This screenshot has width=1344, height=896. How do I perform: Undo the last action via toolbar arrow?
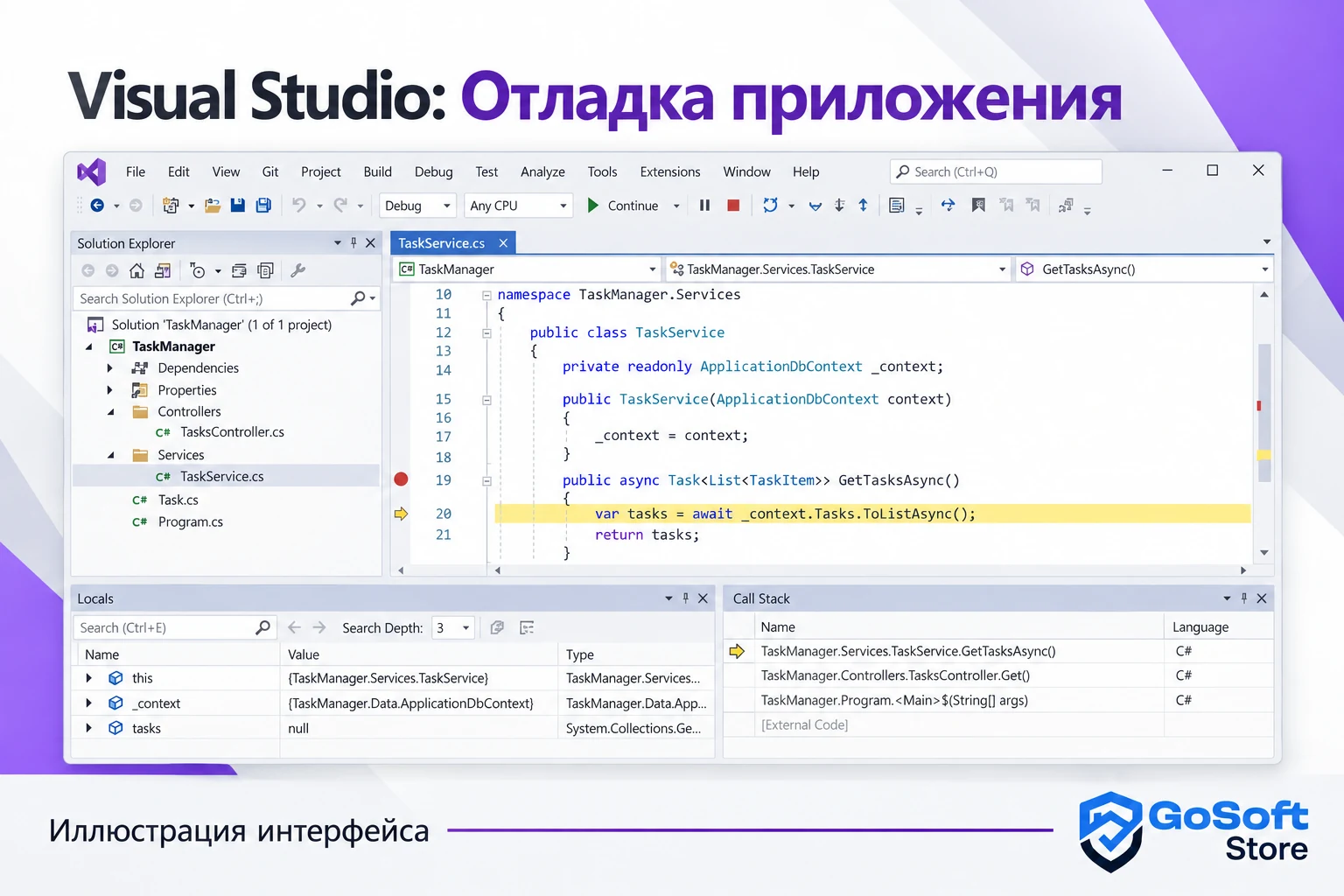click(x=298, y=206)
